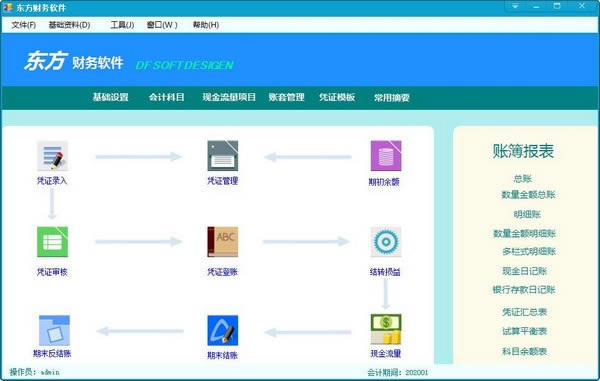Open the 现金日记账 report link
The height and width of the screenshot is (381, 600).
[x=525, y=271]
